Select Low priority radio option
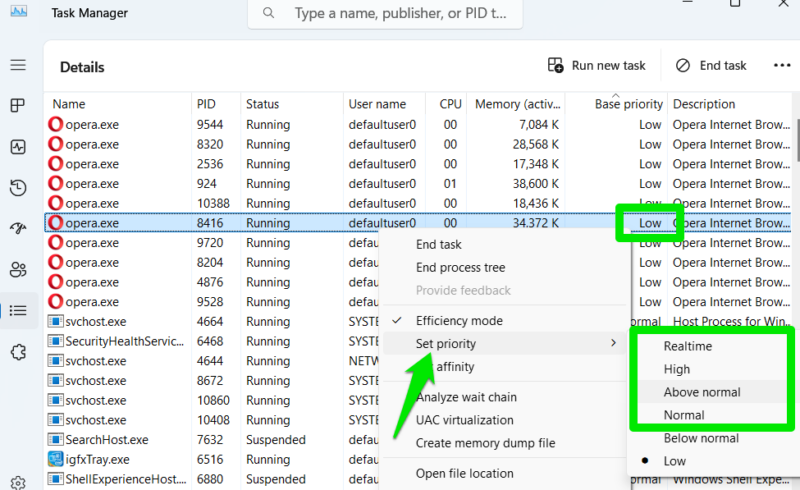This screenshot has width=800, height=490. 711,461
